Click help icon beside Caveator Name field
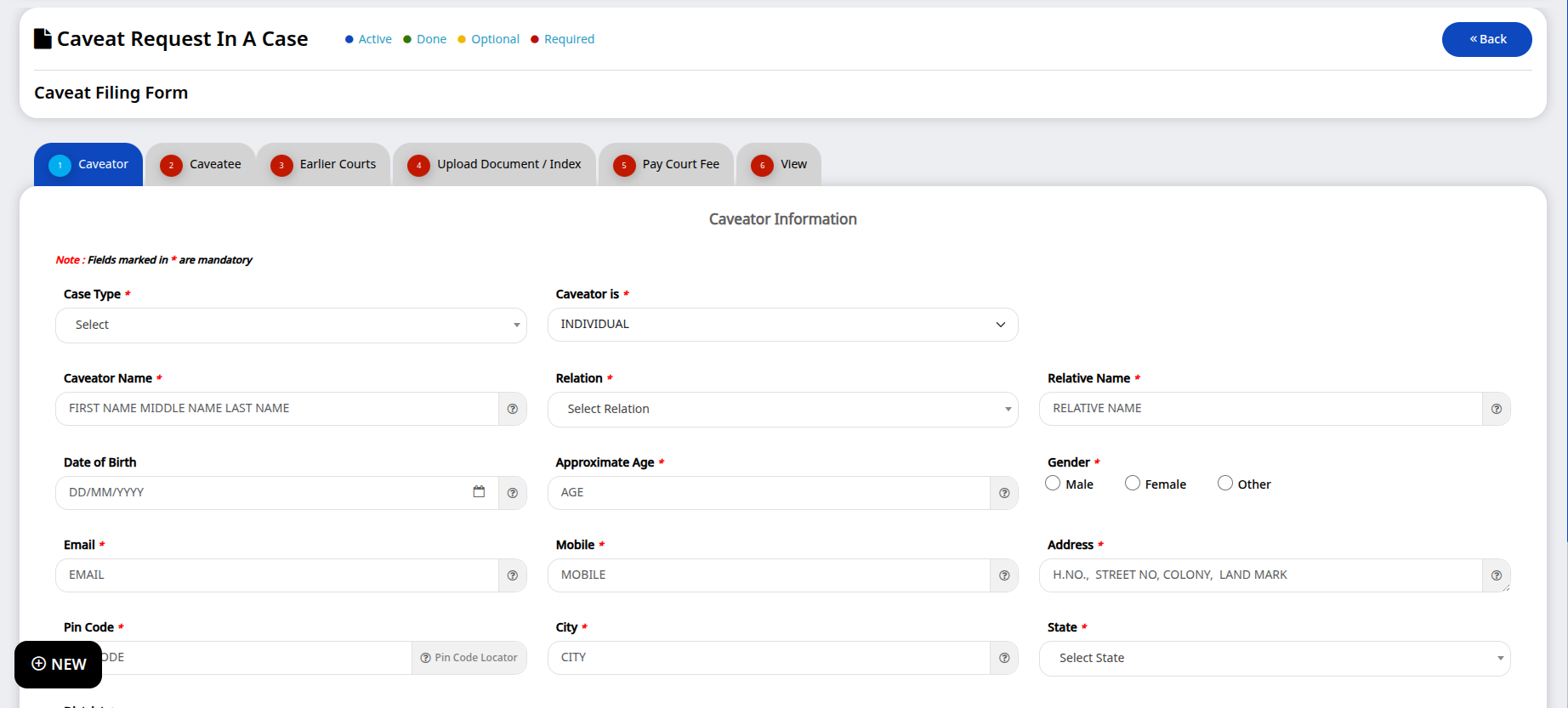 coord(512,409)
